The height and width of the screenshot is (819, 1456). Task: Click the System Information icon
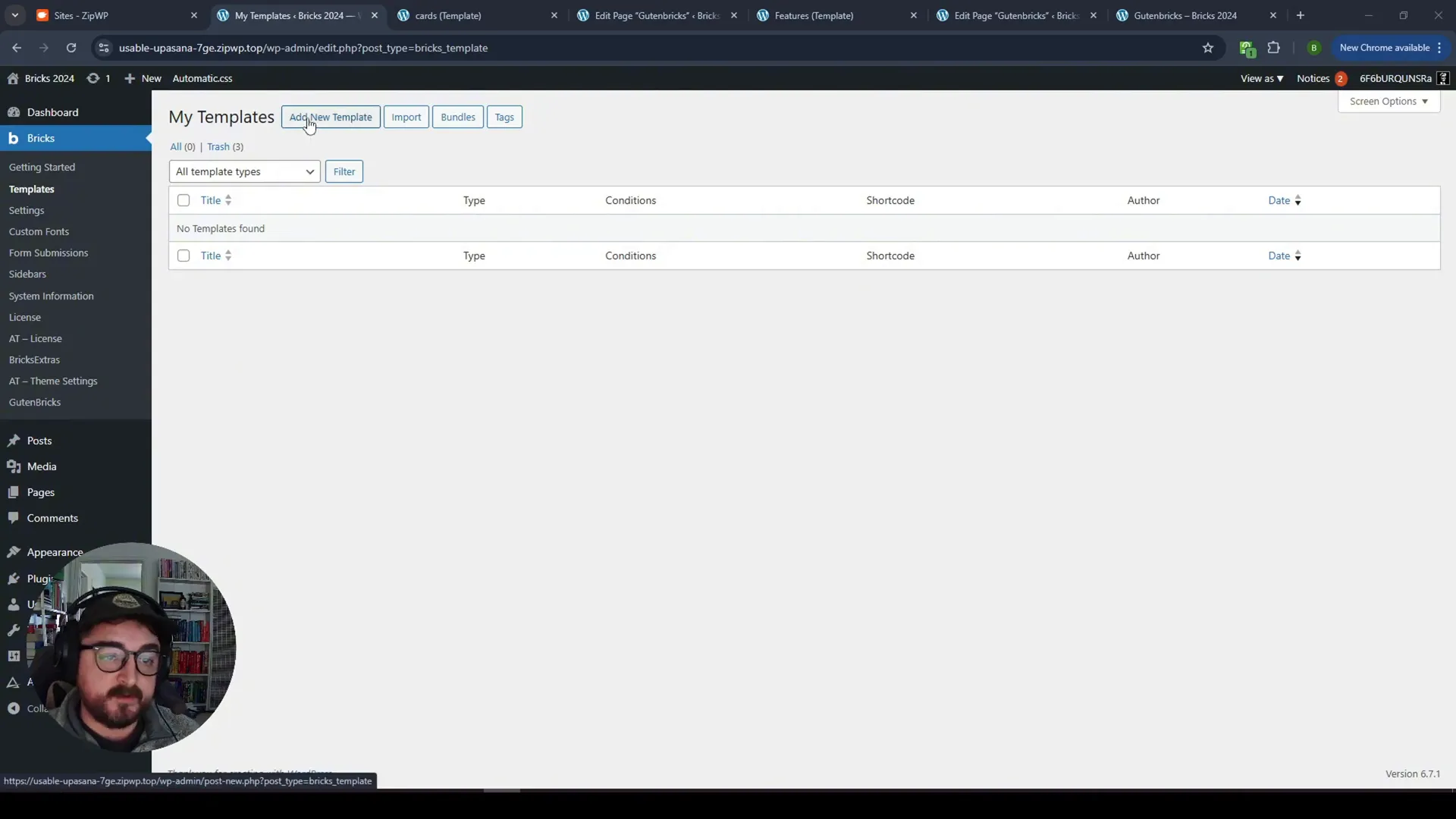tap(51, 295)
